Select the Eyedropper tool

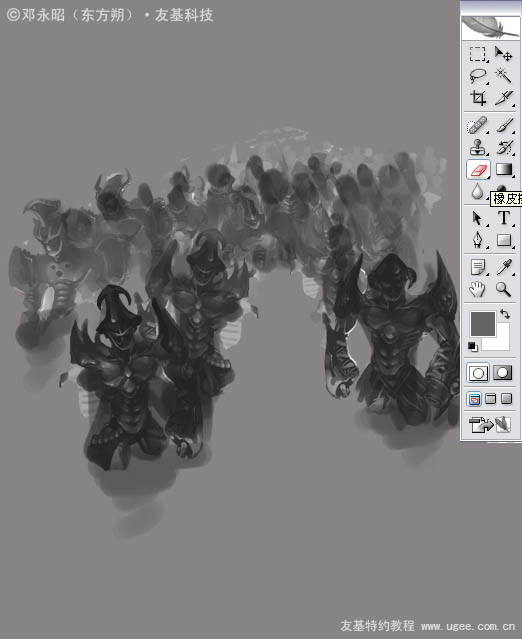pyautogui.click(x=504, y=267)
